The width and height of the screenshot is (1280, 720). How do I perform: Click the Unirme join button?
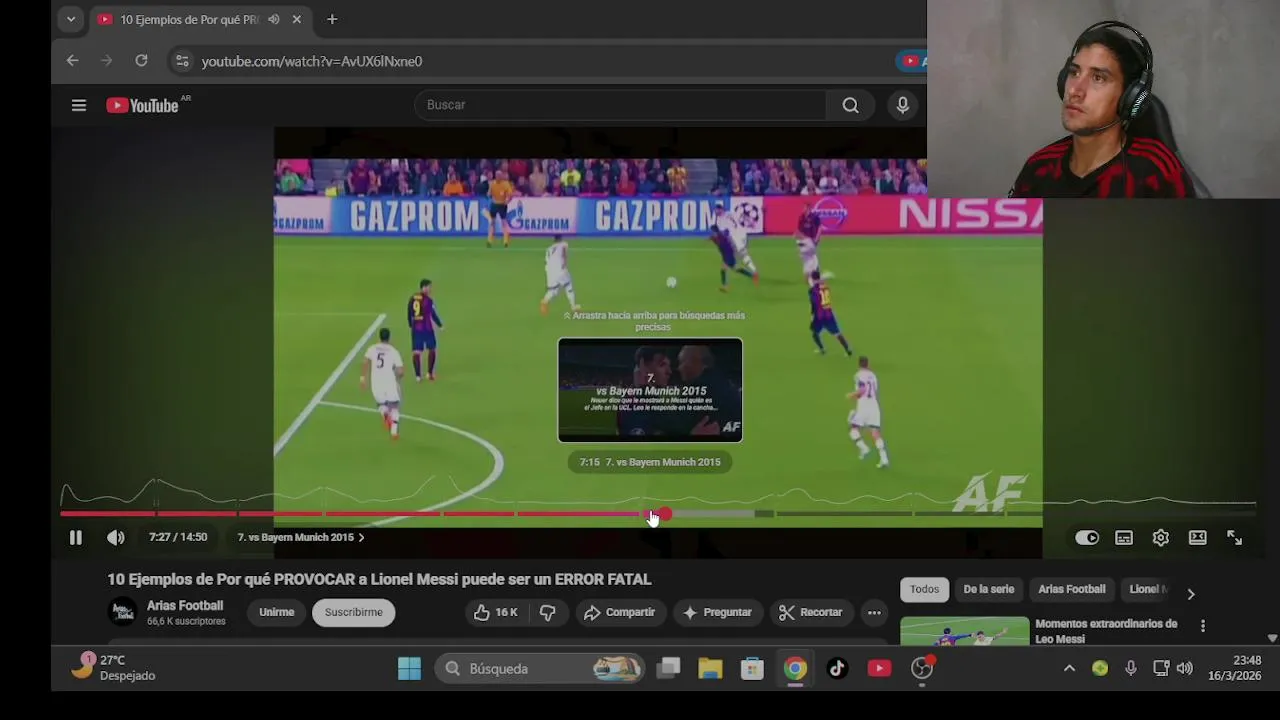pos(277,612)
